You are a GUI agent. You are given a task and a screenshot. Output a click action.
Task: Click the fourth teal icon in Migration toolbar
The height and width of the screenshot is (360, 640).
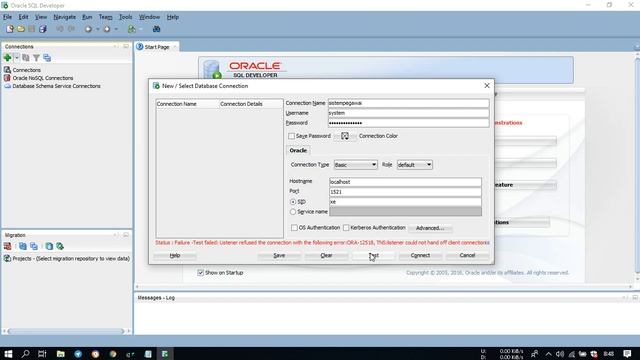(49, 246)
